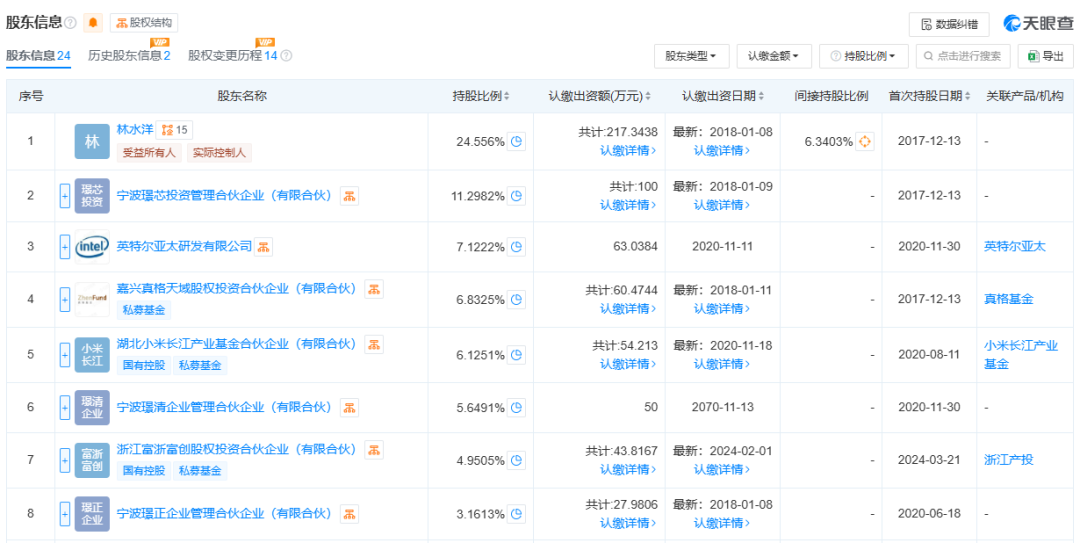1080x543 pixels.
Task: Open the 认缴金额 dropdown filter
Action: [x=773, y=56]
